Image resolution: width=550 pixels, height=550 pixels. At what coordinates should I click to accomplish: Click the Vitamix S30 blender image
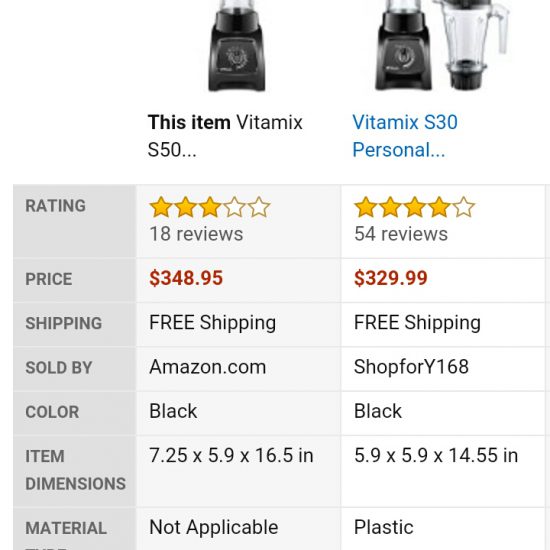pyautogui.click(x=442, y=45)
